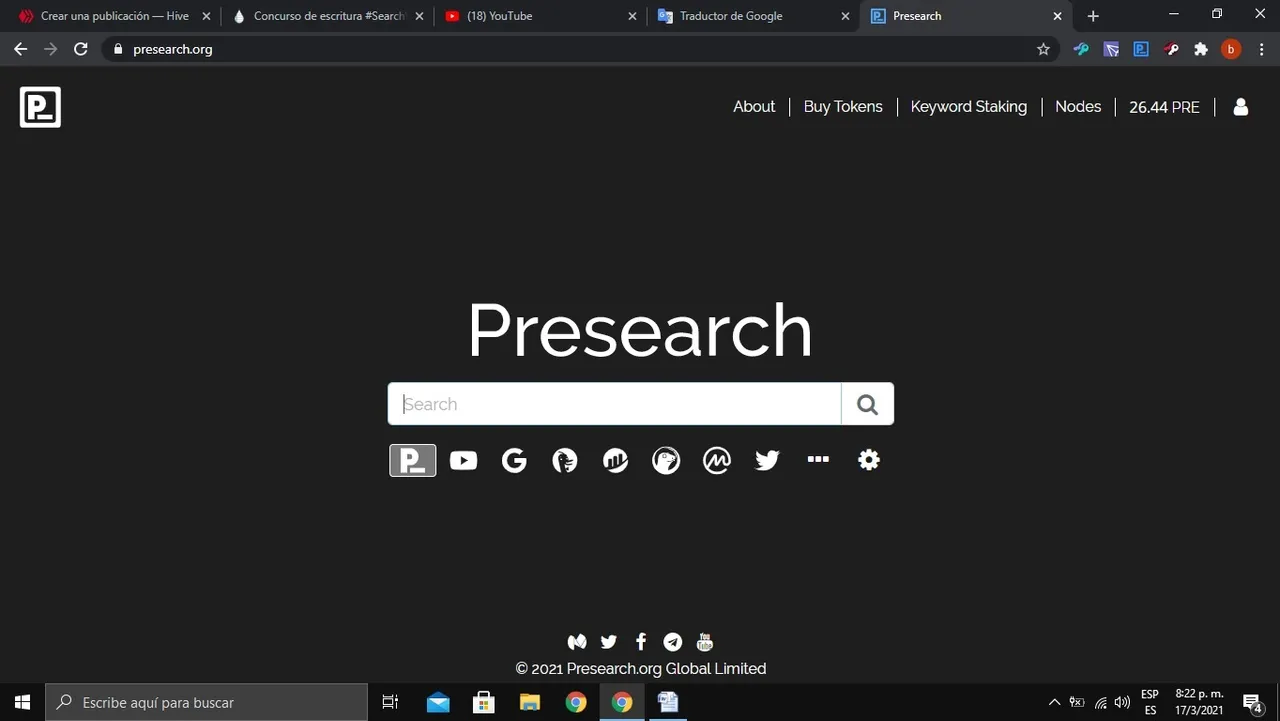Viewport: 1280px width, 721px height.
Task: Open the Medium-style footer social icon
Action: 577,642
